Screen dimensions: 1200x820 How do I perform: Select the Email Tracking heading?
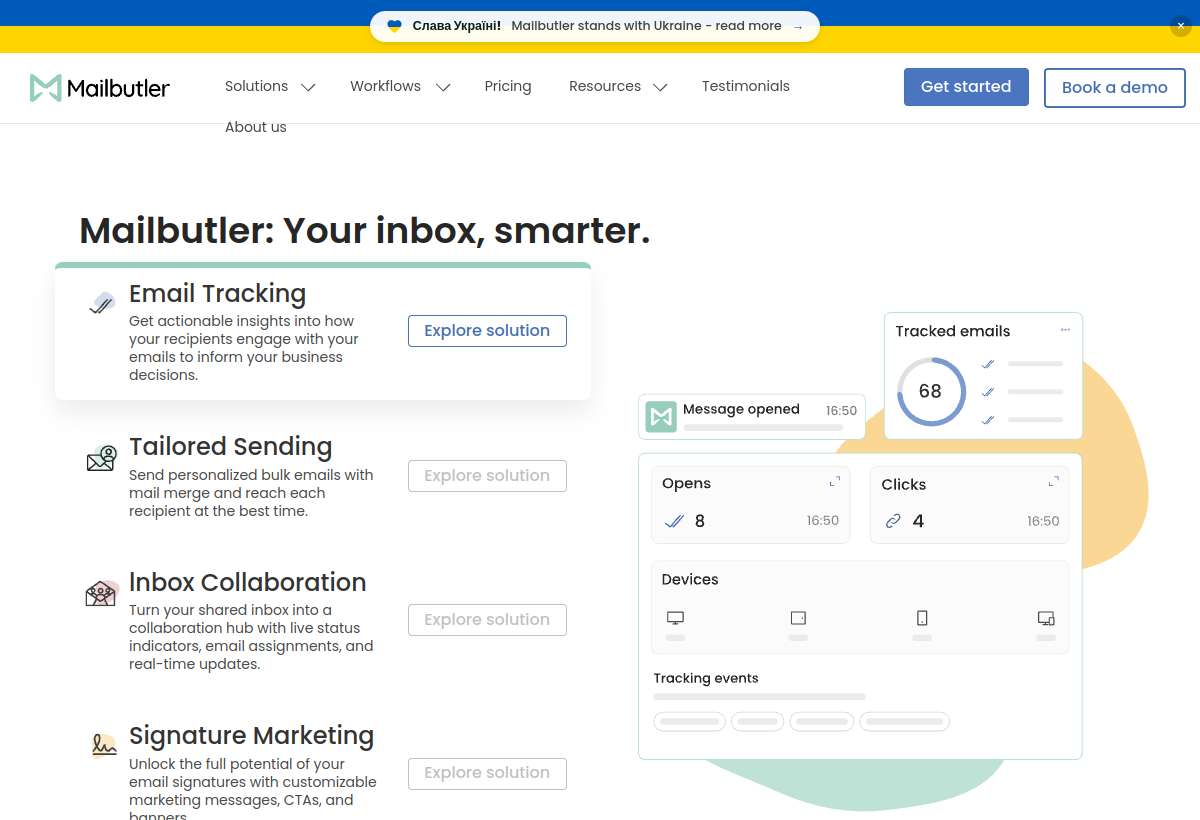point(217,294)
